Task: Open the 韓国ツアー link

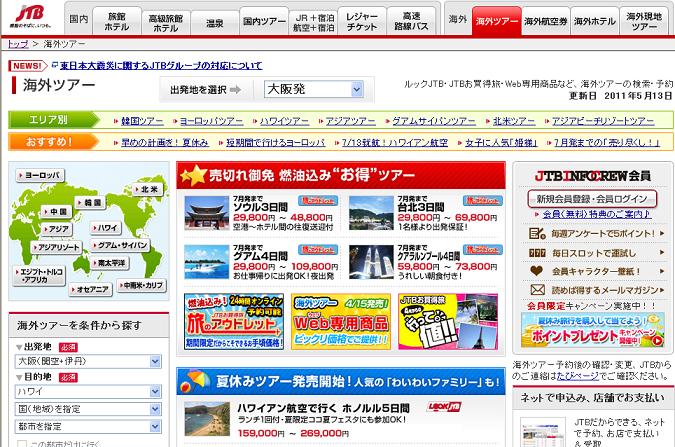Action: 142,121
